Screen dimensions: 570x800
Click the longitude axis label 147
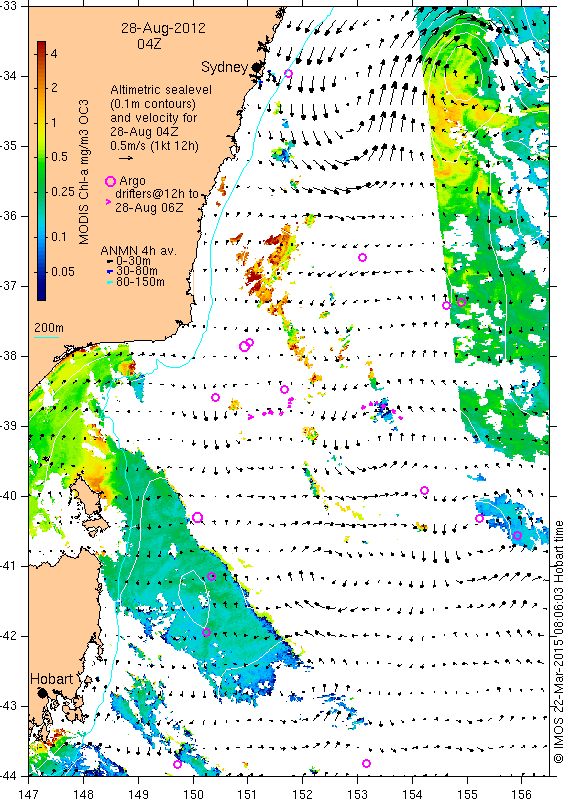point(28,793)
